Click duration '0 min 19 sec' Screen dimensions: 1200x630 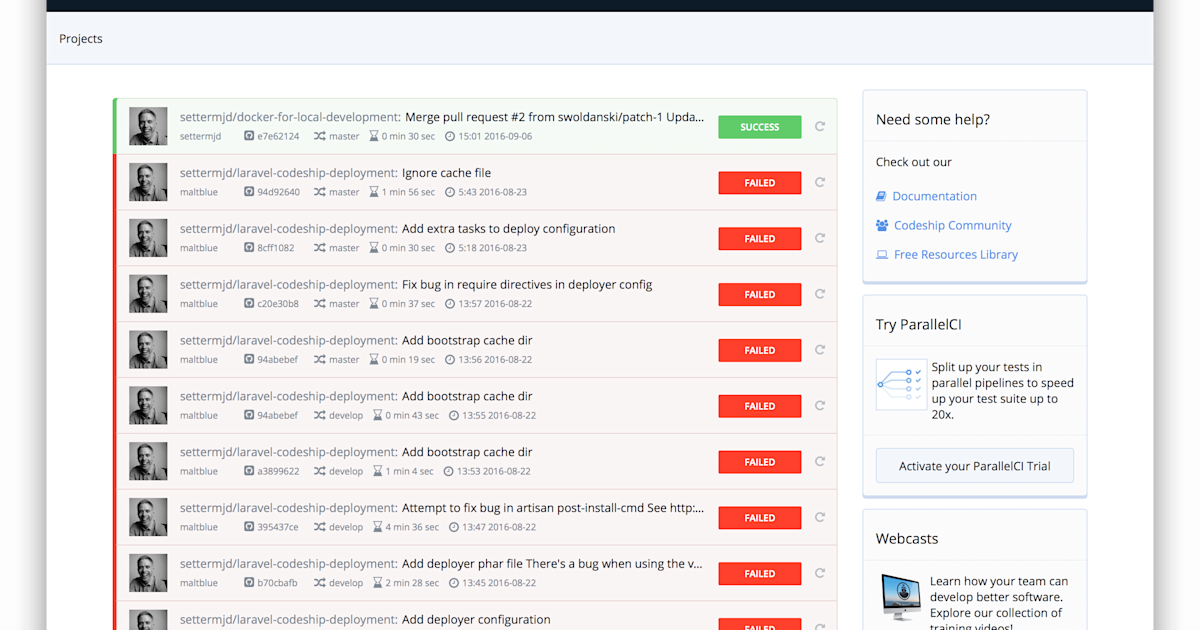[x=408, y=360]
